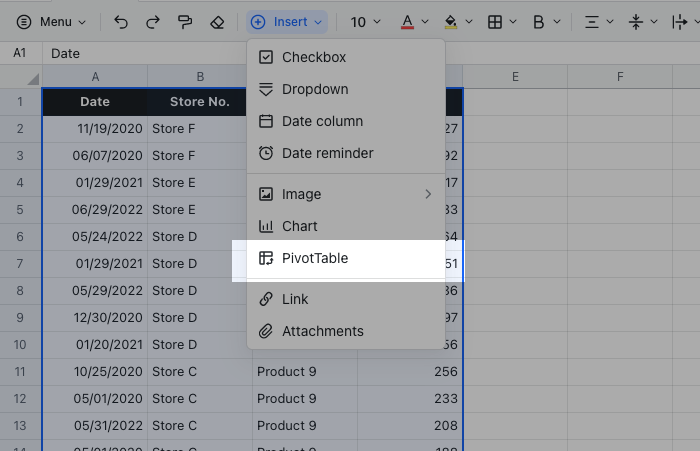This screenshot has height=451, width=700.
Task: Click the Insert toolbar button
Action: pos(287,21)
